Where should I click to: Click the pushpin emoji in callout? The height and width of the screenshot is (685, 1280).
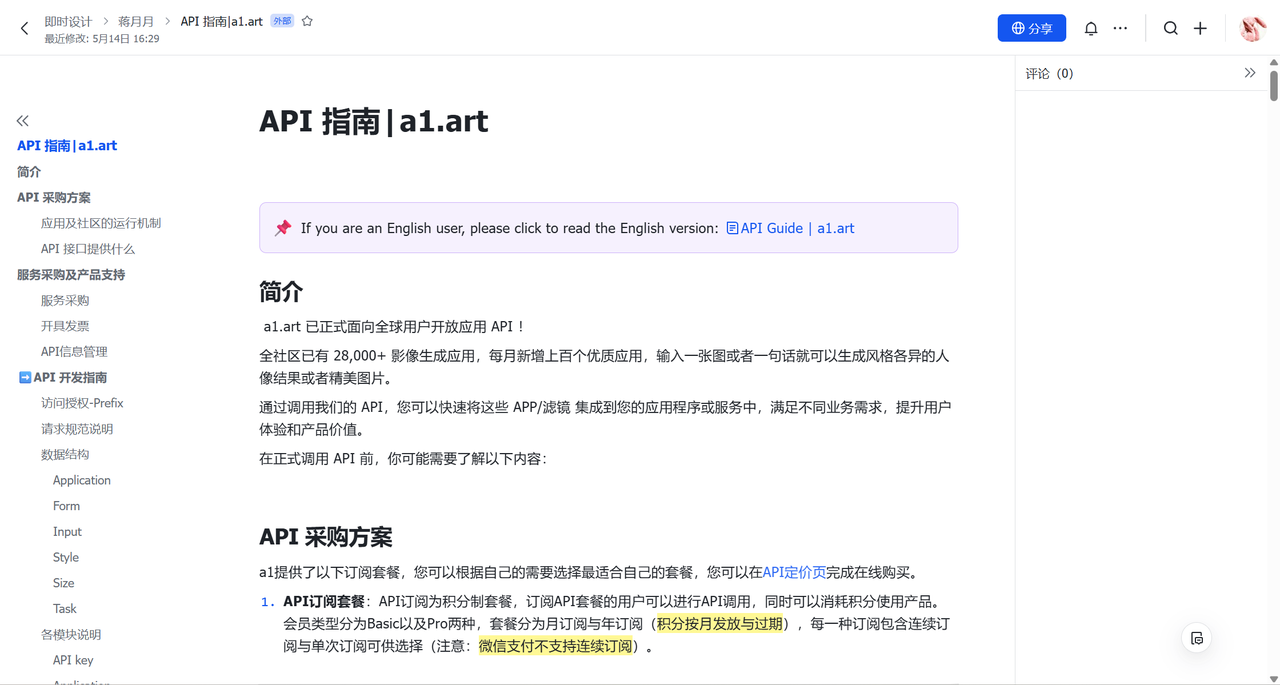coord(283,228)
